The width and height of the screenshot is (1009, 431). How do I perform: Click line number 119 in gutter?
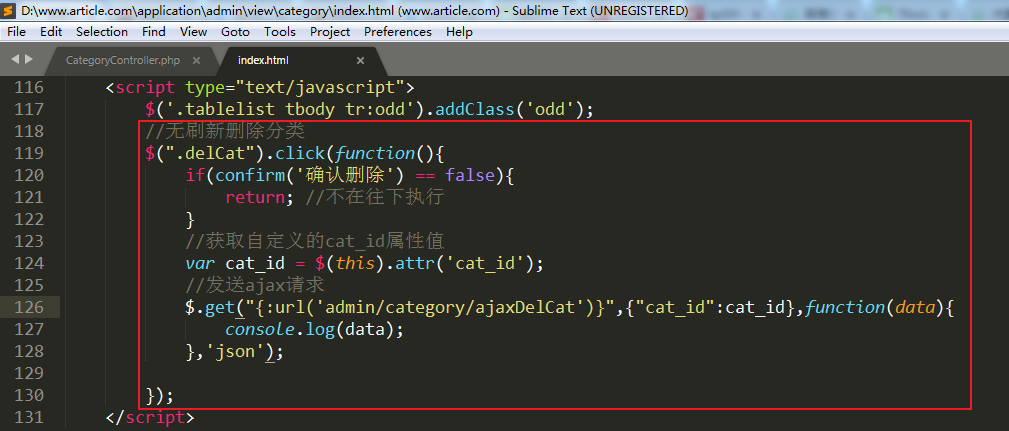click(x=29, y=153)
